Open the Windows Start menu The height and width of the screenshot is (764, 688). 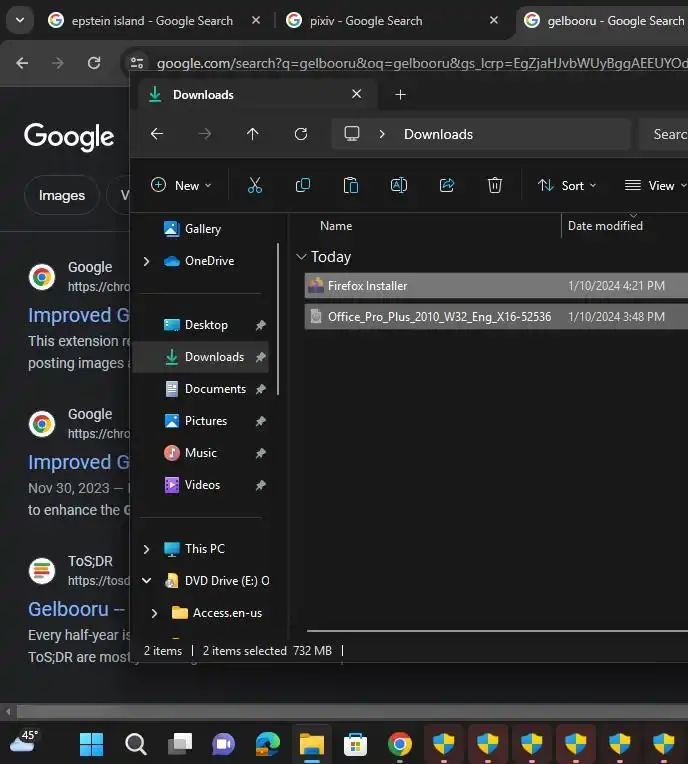(91, 744)
